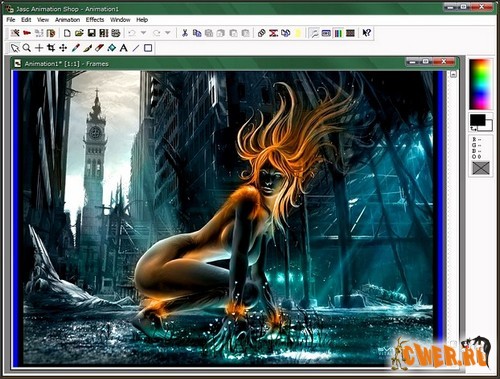The height and width of the screenshot is (379, 500).
Task: Click the last grayed paste icon
Action: [245, 33]
